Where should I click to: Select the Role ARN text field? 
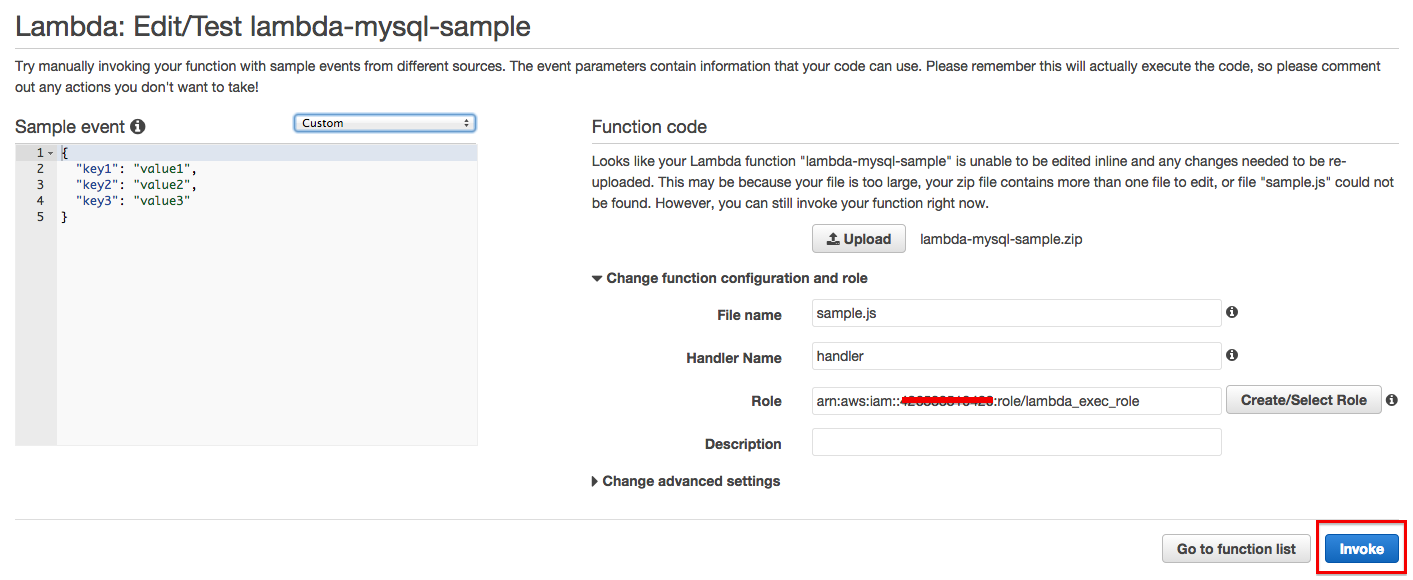1016,400
